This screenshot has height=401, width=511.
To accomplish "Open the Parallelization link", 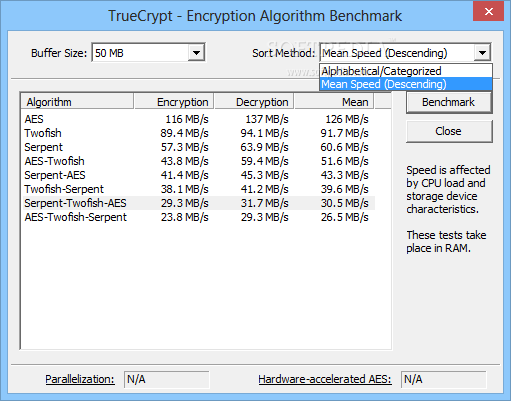I will 80,379.
